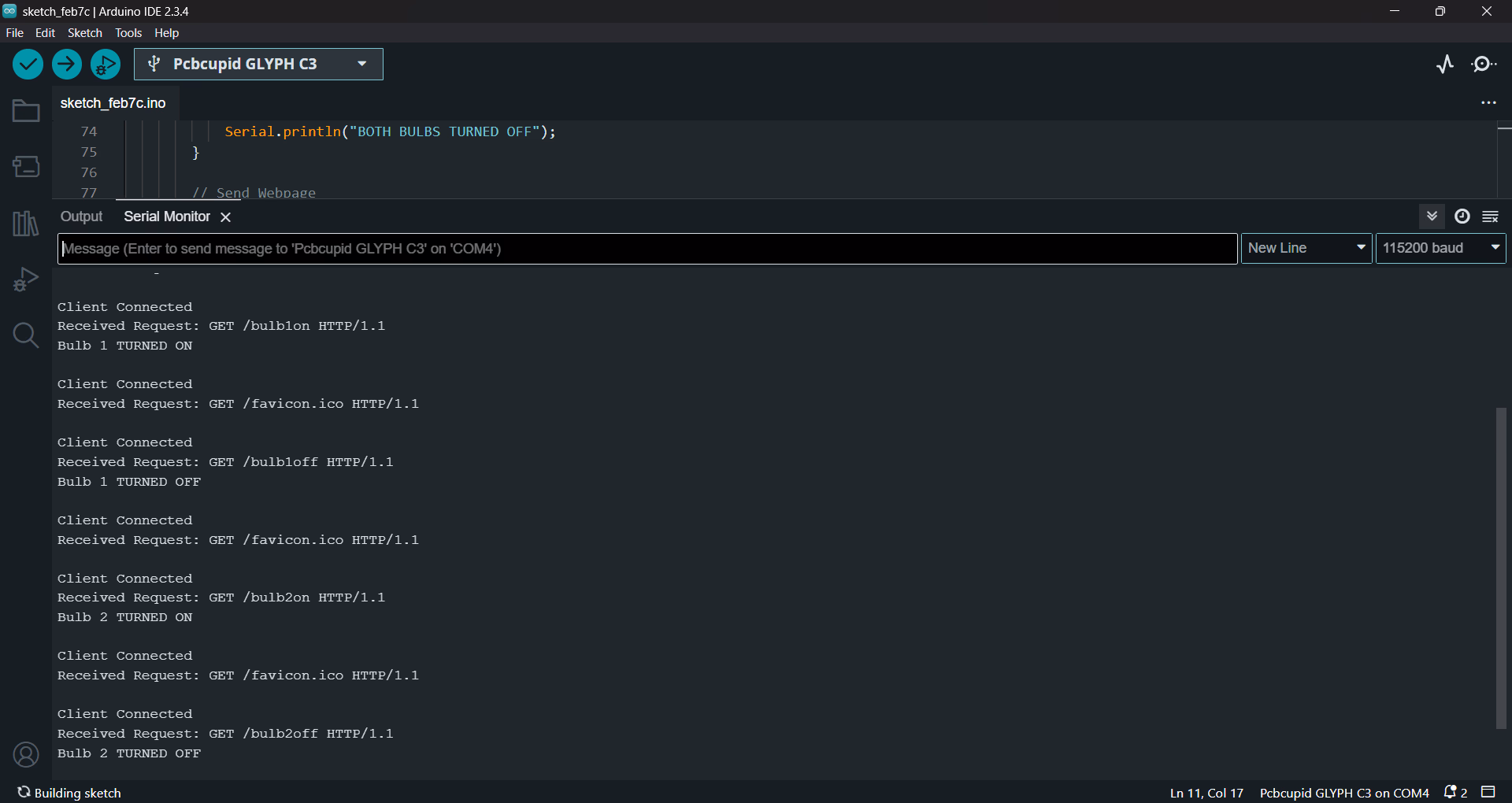Open the Serial Plotter

point(1445,64)
